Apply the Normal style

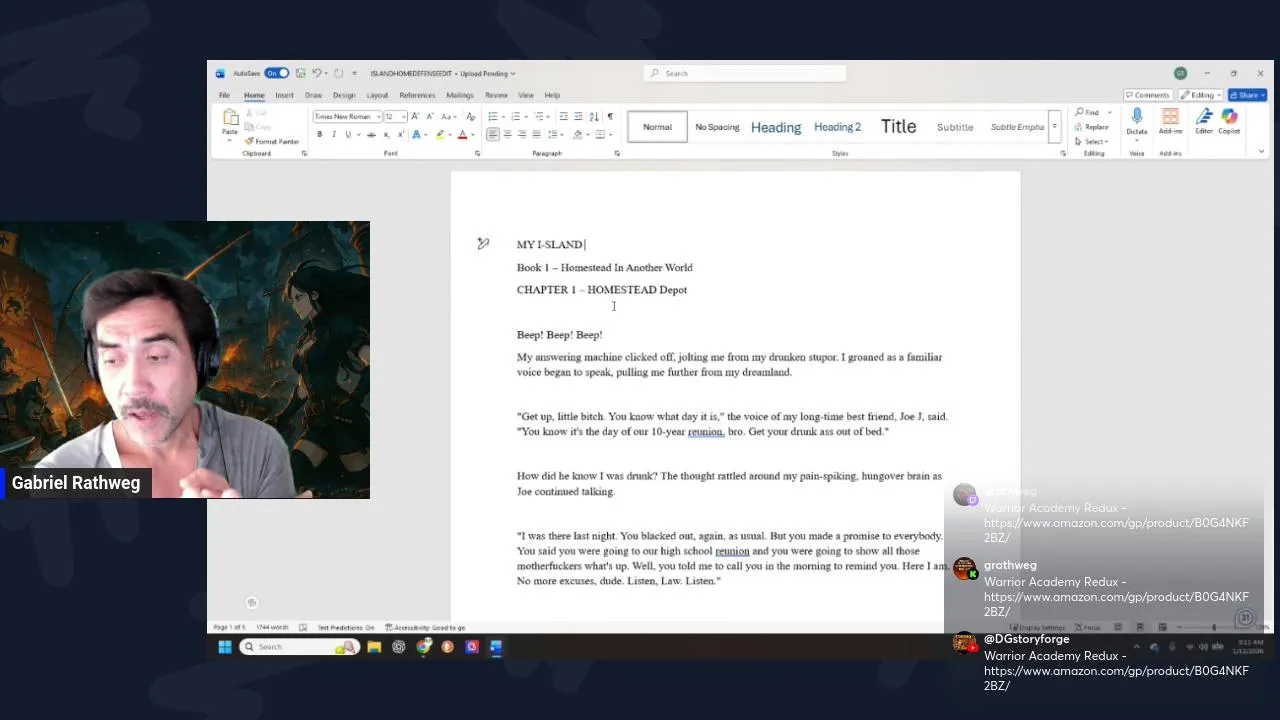[x=657, y=127]
